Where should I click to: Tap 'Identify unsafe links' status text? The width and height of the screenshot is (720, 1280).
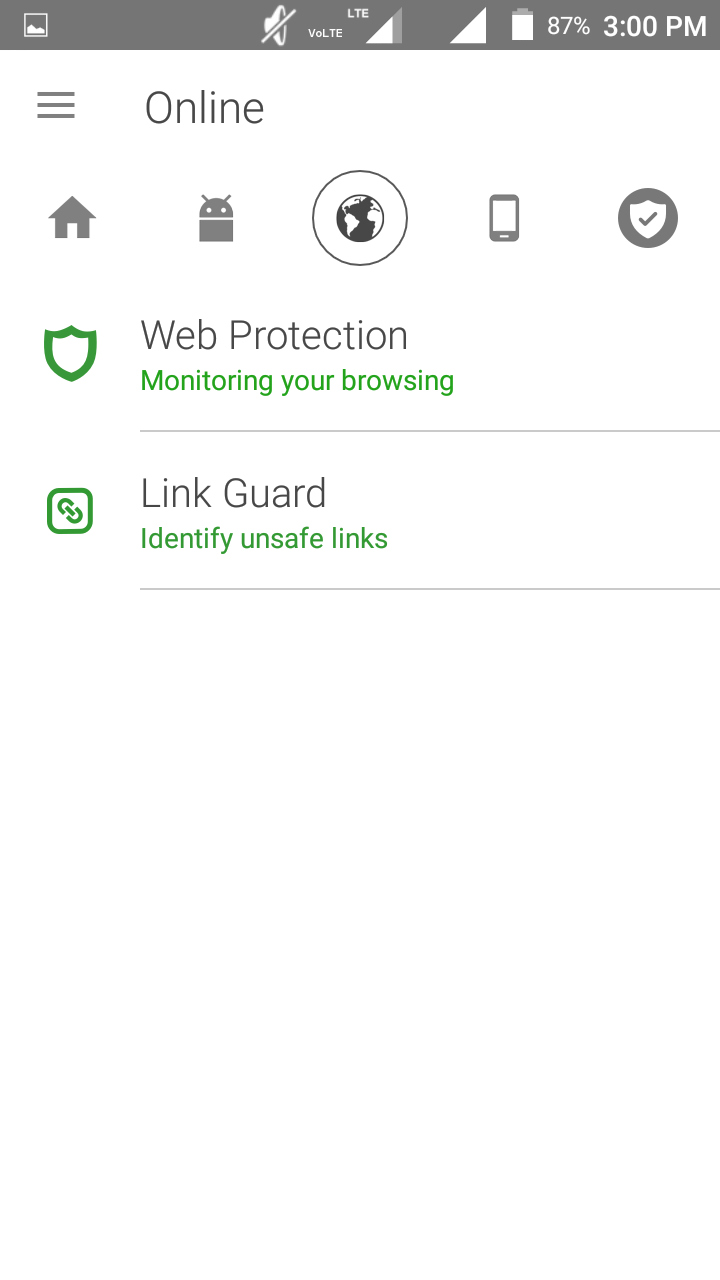264,539
